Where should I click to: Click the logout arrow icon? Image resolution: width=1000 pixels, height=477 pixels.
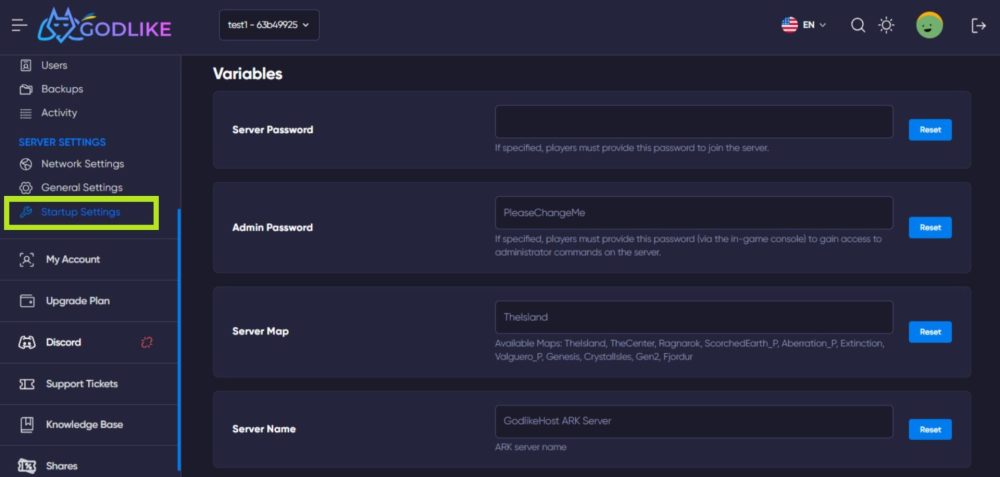coord(978,26)
